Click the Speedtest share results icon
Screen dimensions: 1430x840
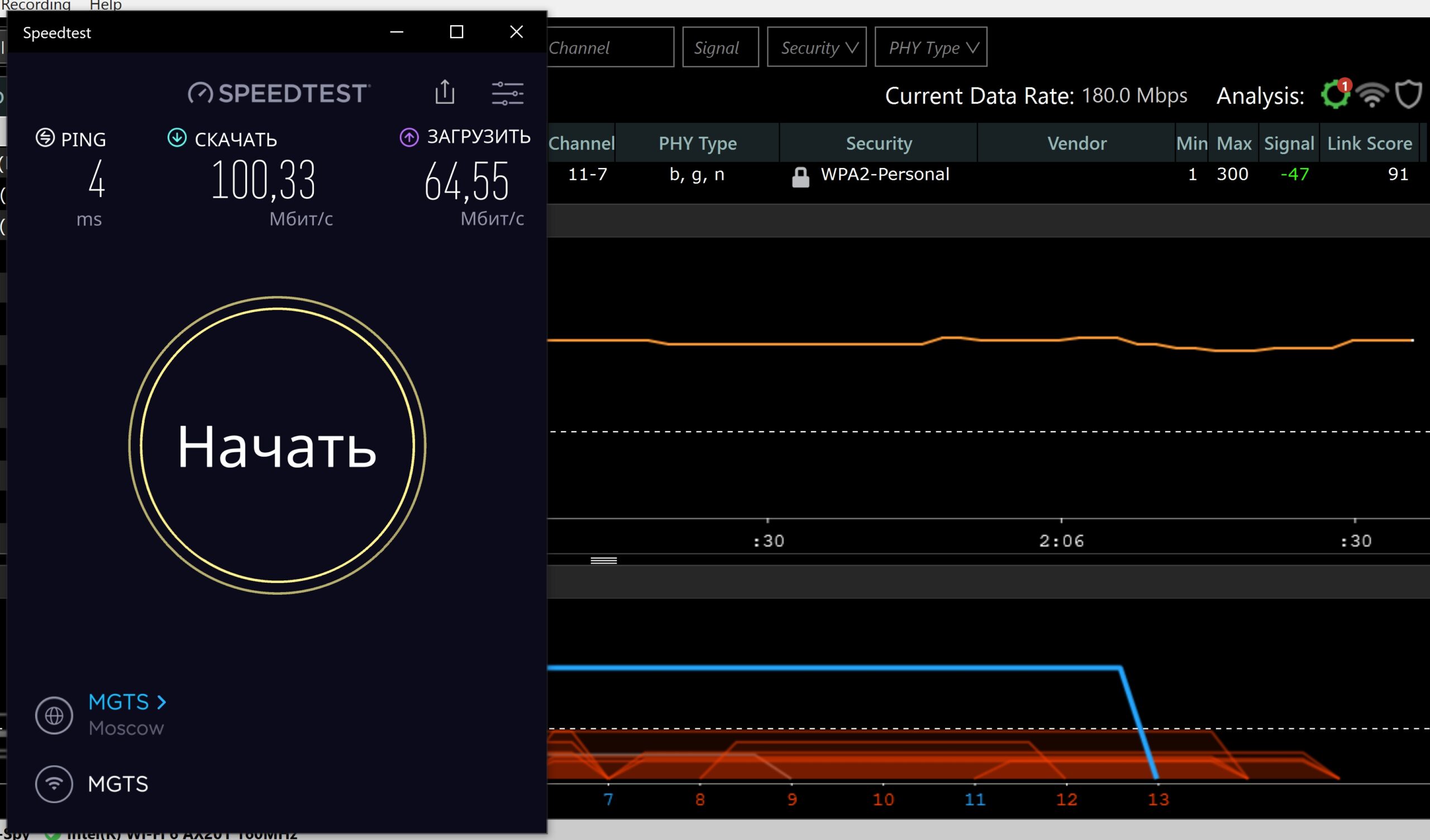point(445,92)
